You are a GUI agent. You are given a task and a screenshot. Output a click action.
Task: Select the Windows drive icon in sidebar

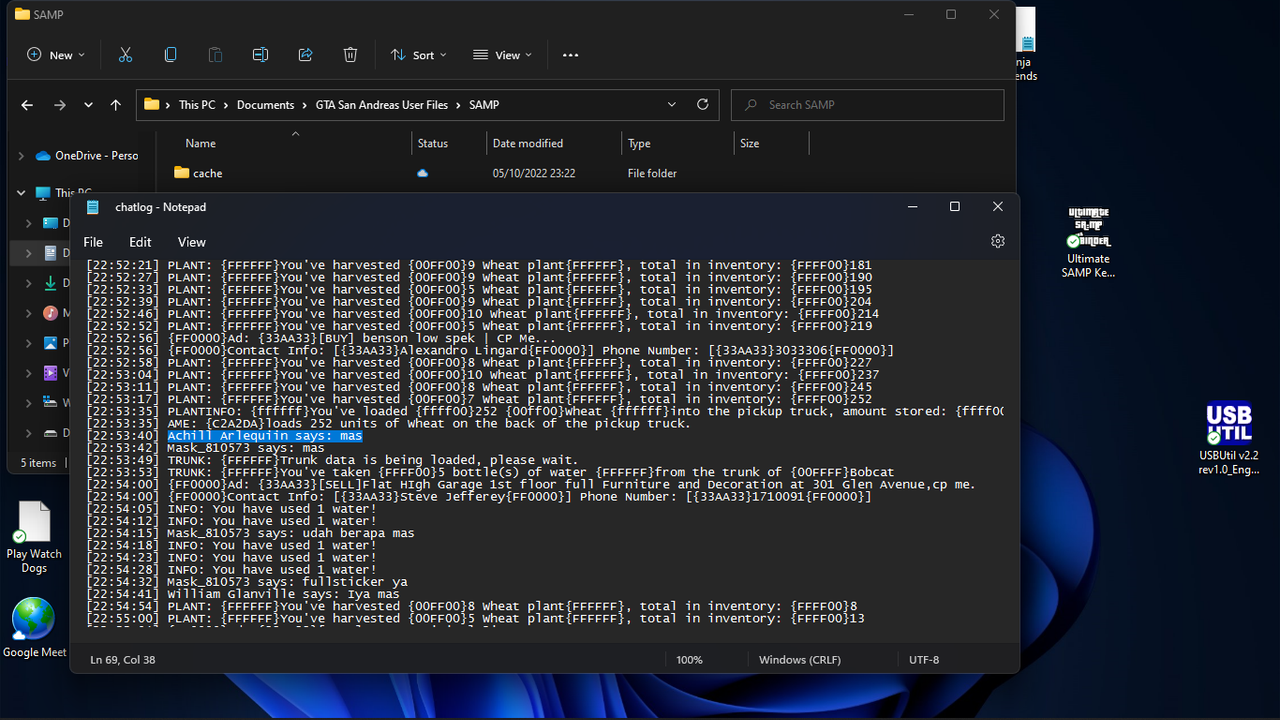[x=51, y=403]
